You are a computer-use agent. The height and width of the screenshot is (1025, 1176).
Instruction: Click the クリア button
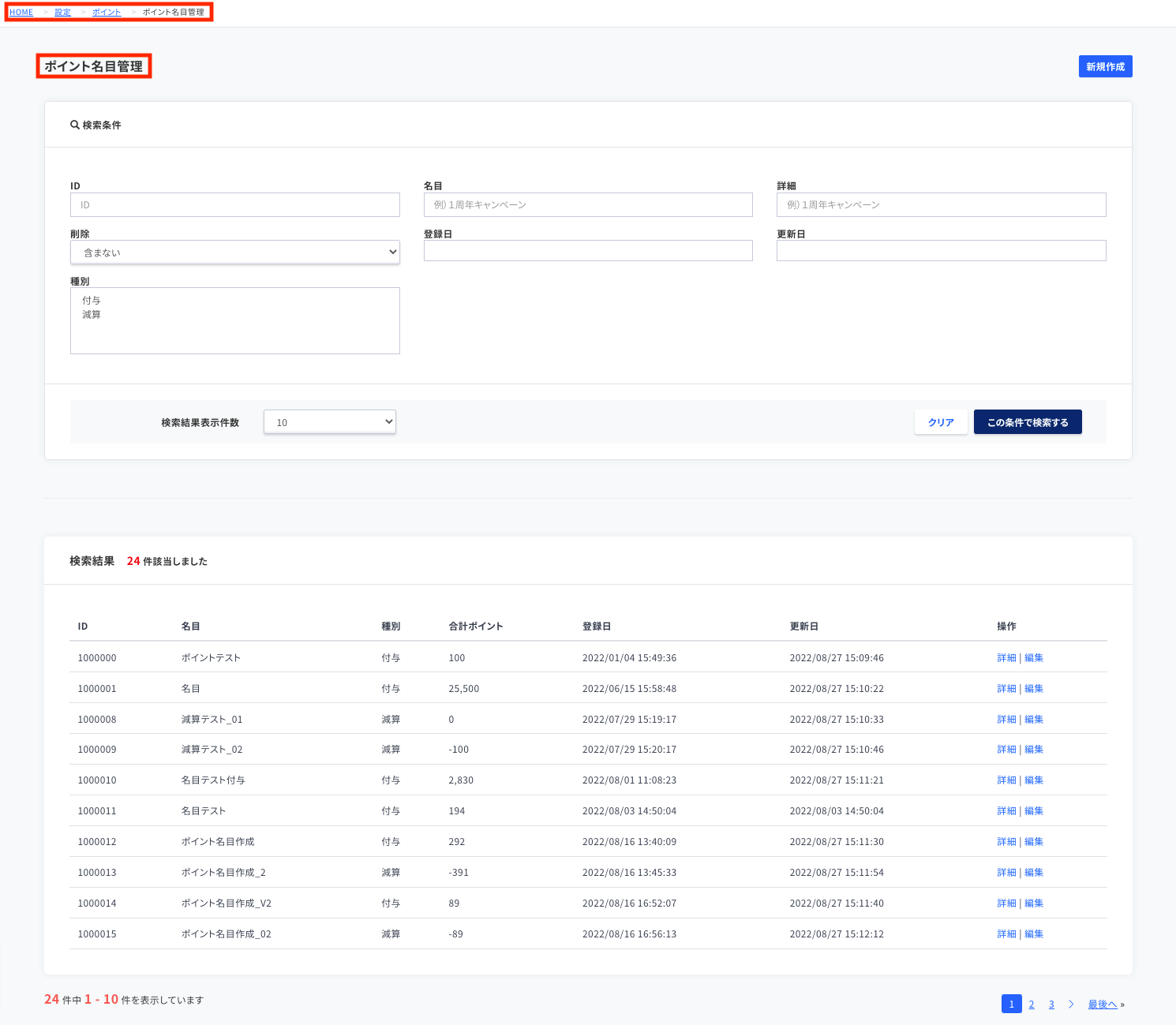941,422
